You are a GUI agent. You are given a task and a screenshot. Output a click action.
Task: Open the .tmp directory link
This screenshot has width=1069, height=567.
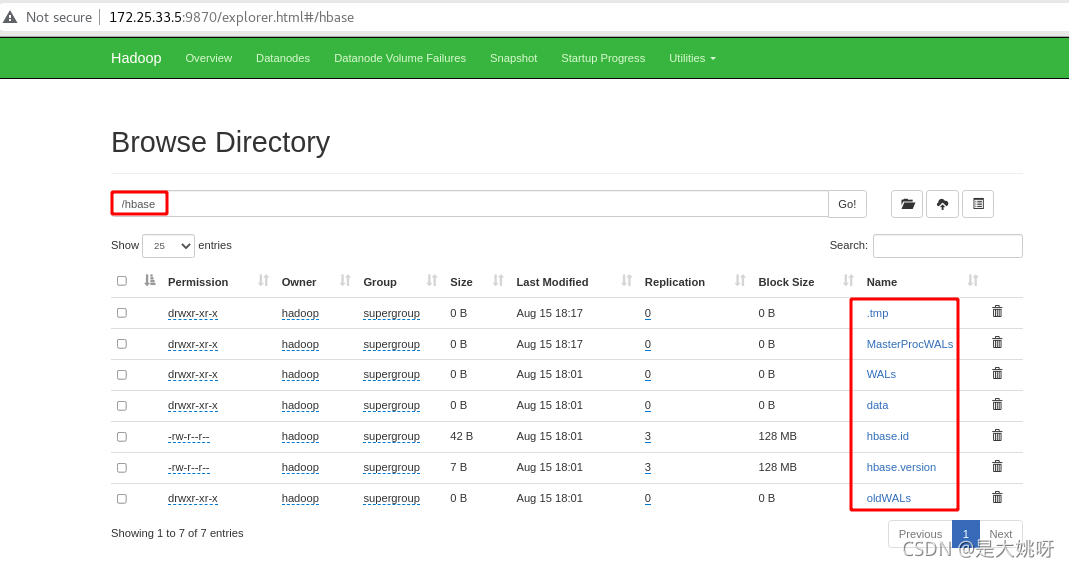[877, 313]
